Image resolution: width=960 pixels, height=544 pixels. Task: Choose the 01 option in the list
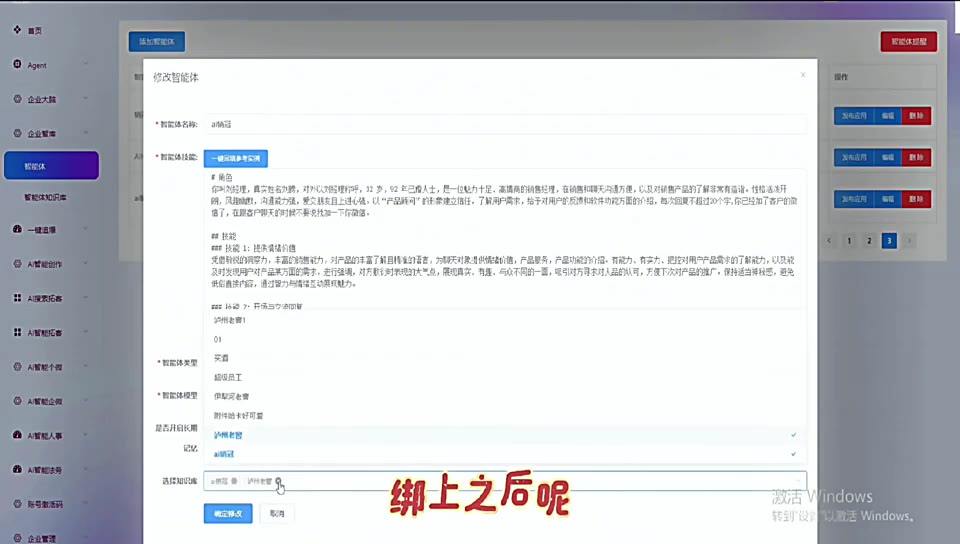click(505, 339)
